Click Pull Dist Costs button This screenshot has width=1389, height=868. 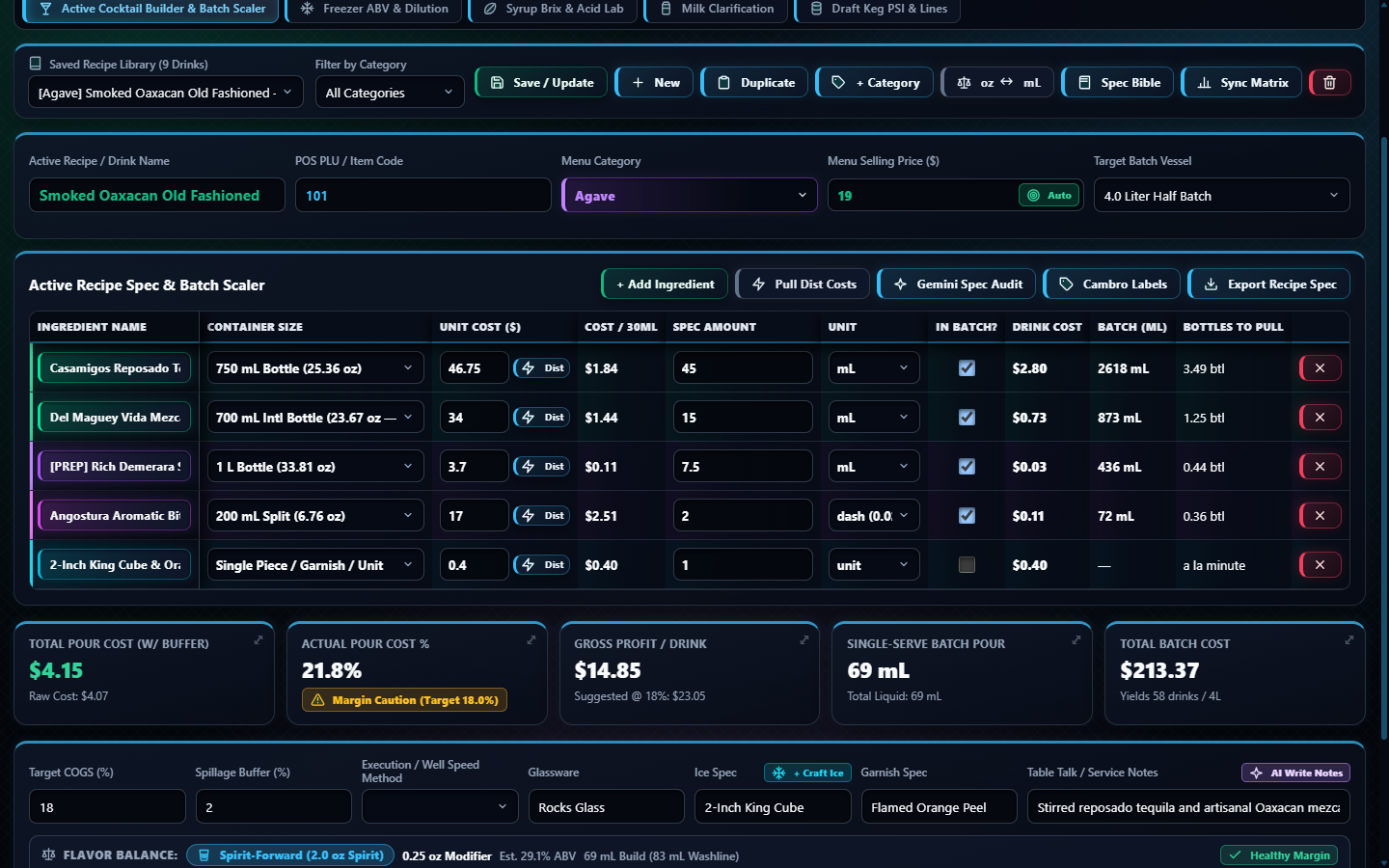click(803, 285)
